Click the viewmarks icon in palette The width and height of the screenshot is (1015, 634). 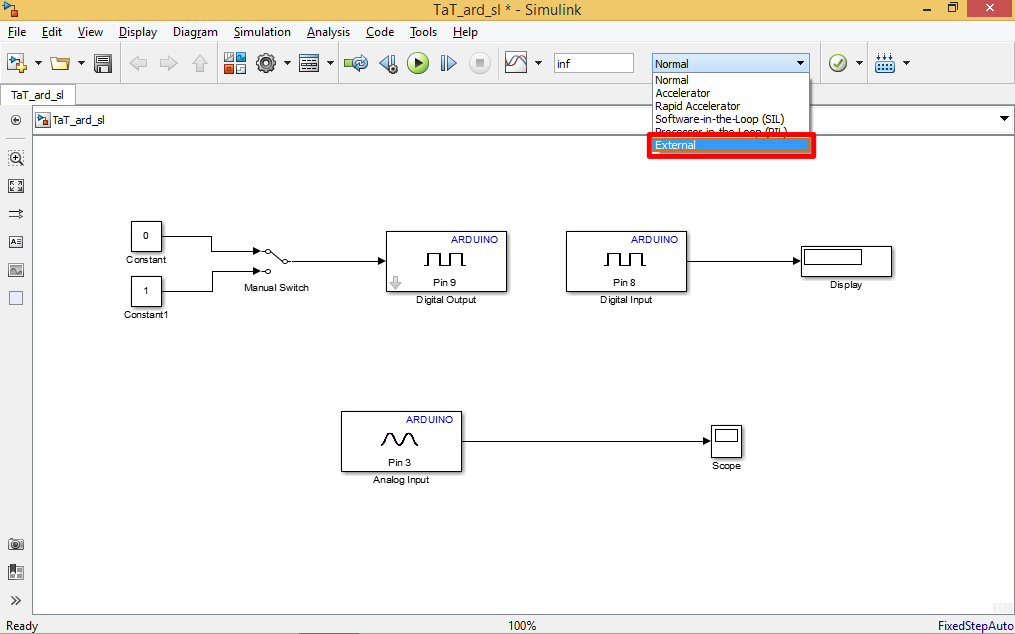[16, 572]
